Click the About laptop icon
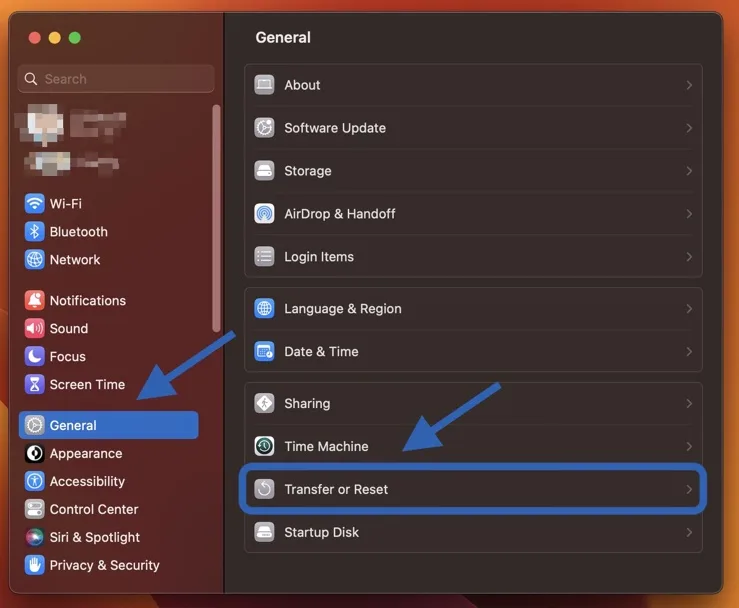The height and width of the screenshot is (608, 739). [264, 85]
